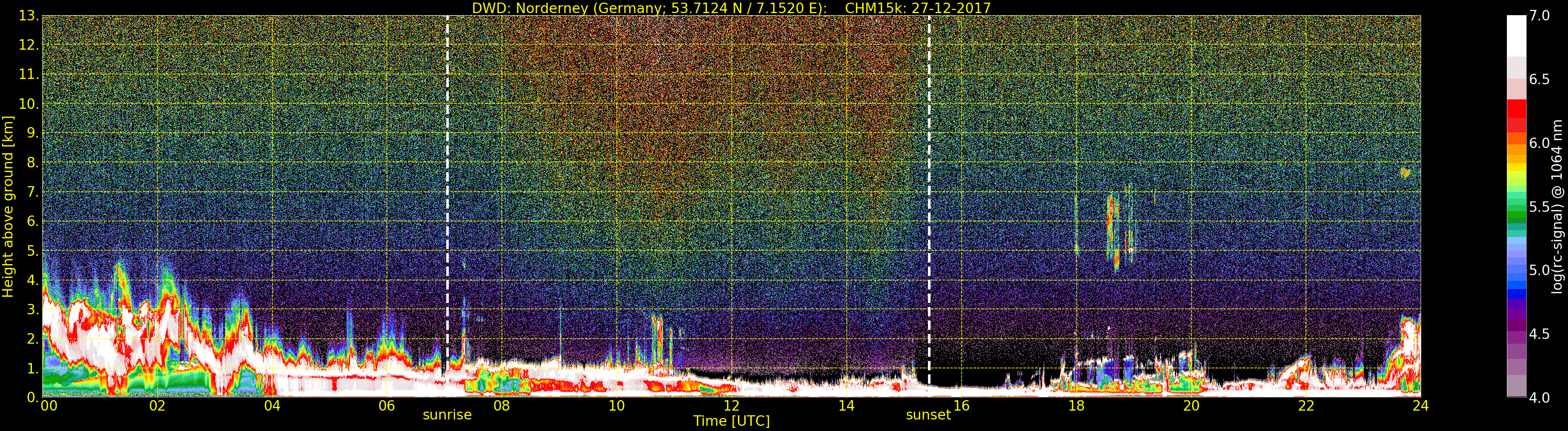Click the height axis tick label '8.'
1568x431 pixels.
[x=33, y=163]
